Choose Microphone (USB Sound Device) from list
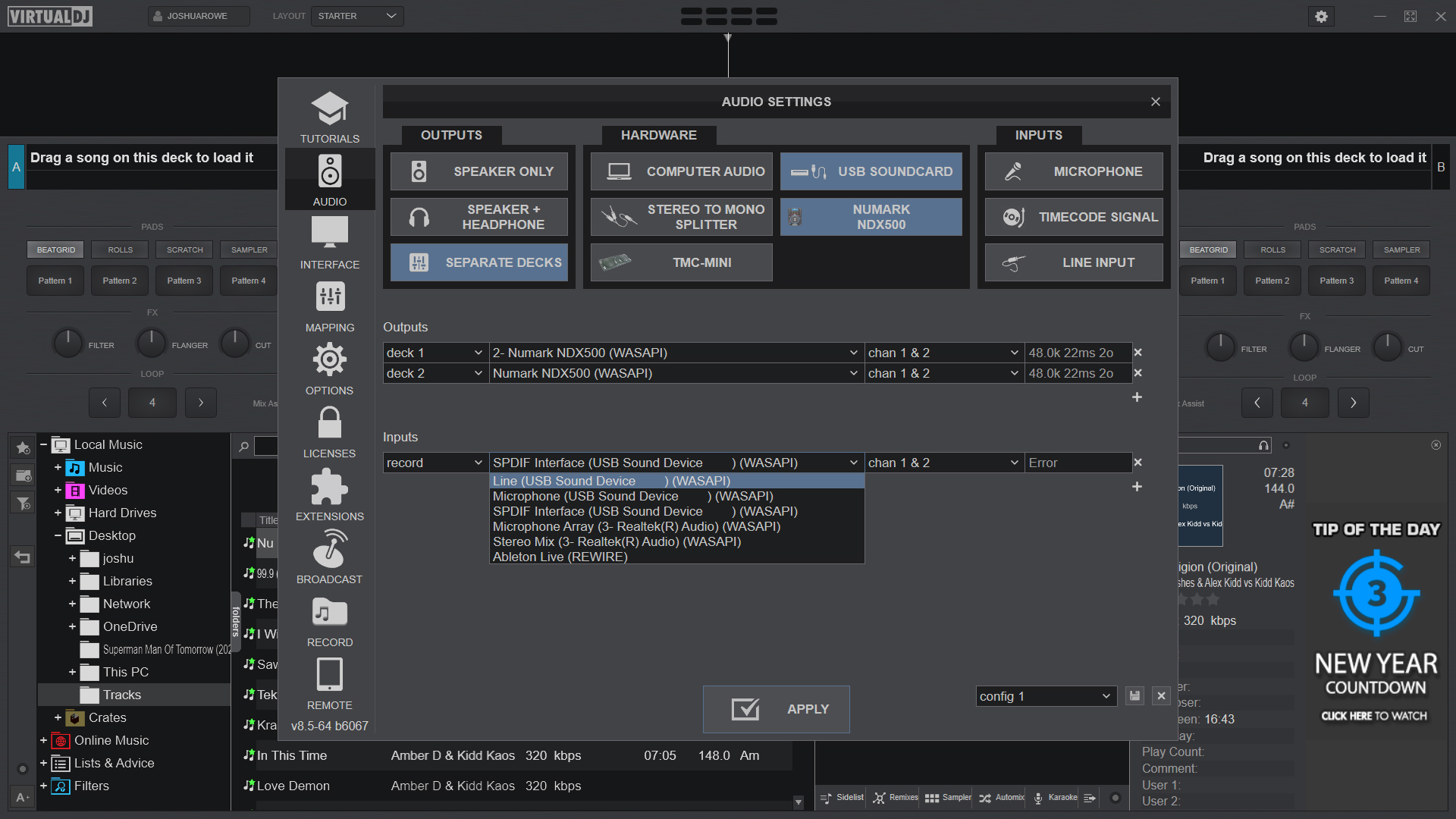The height and width of the screenshot is (819, 1456). 676,496
